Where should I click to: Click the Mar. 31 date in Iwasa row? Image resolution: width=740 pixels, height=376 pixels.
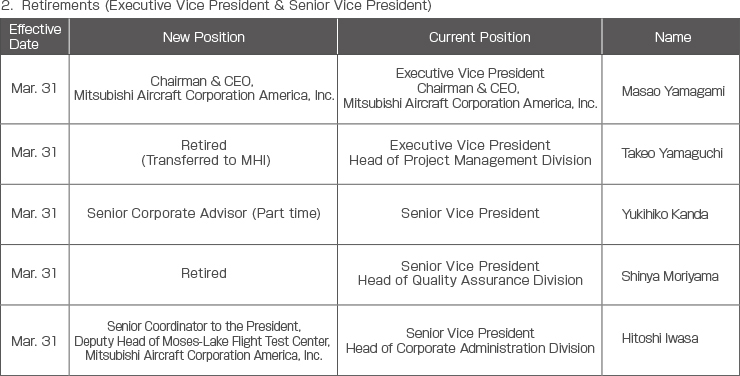click(34, 341)
